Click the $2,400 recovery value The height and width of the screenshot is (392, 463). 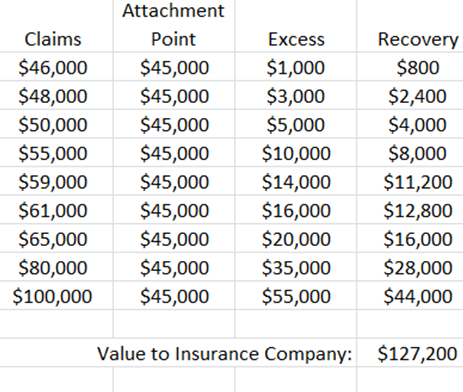[x=418, y=96]
